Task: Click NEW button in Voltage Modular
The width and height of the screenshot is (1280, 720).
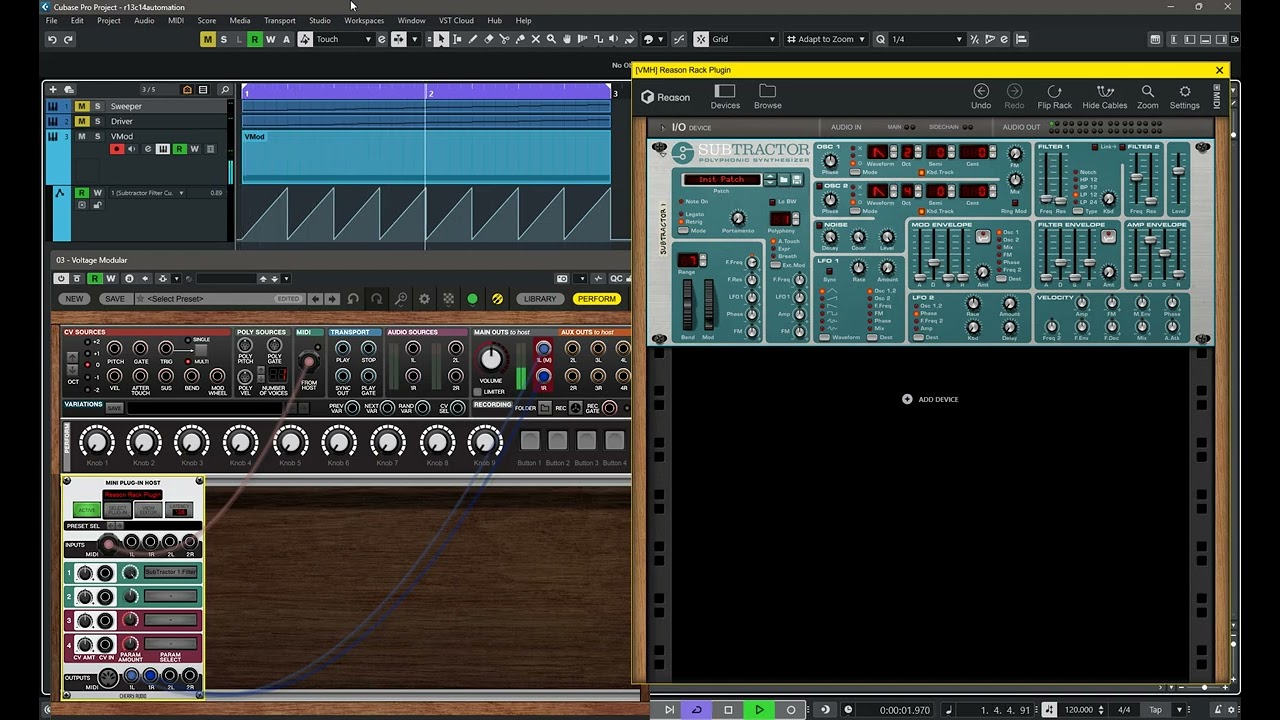Action: pos(75,299)
